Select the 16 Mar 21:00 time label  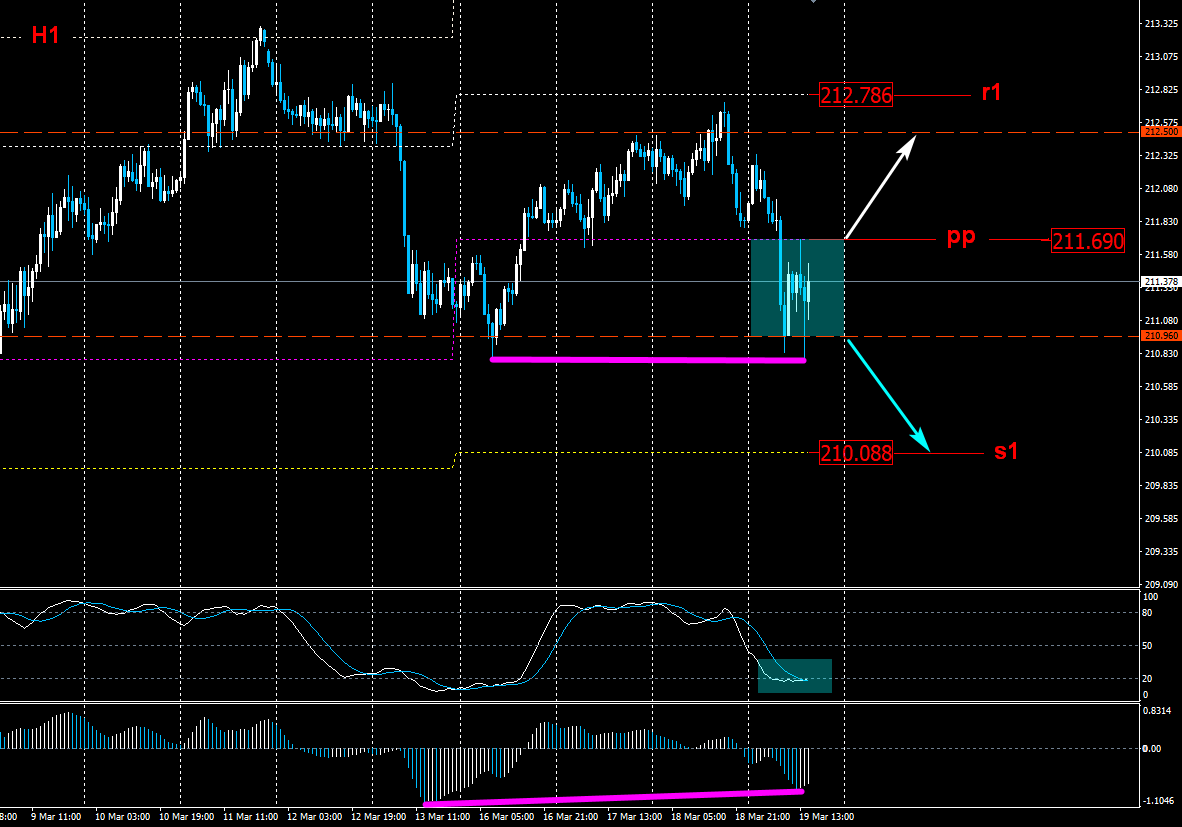571,816
